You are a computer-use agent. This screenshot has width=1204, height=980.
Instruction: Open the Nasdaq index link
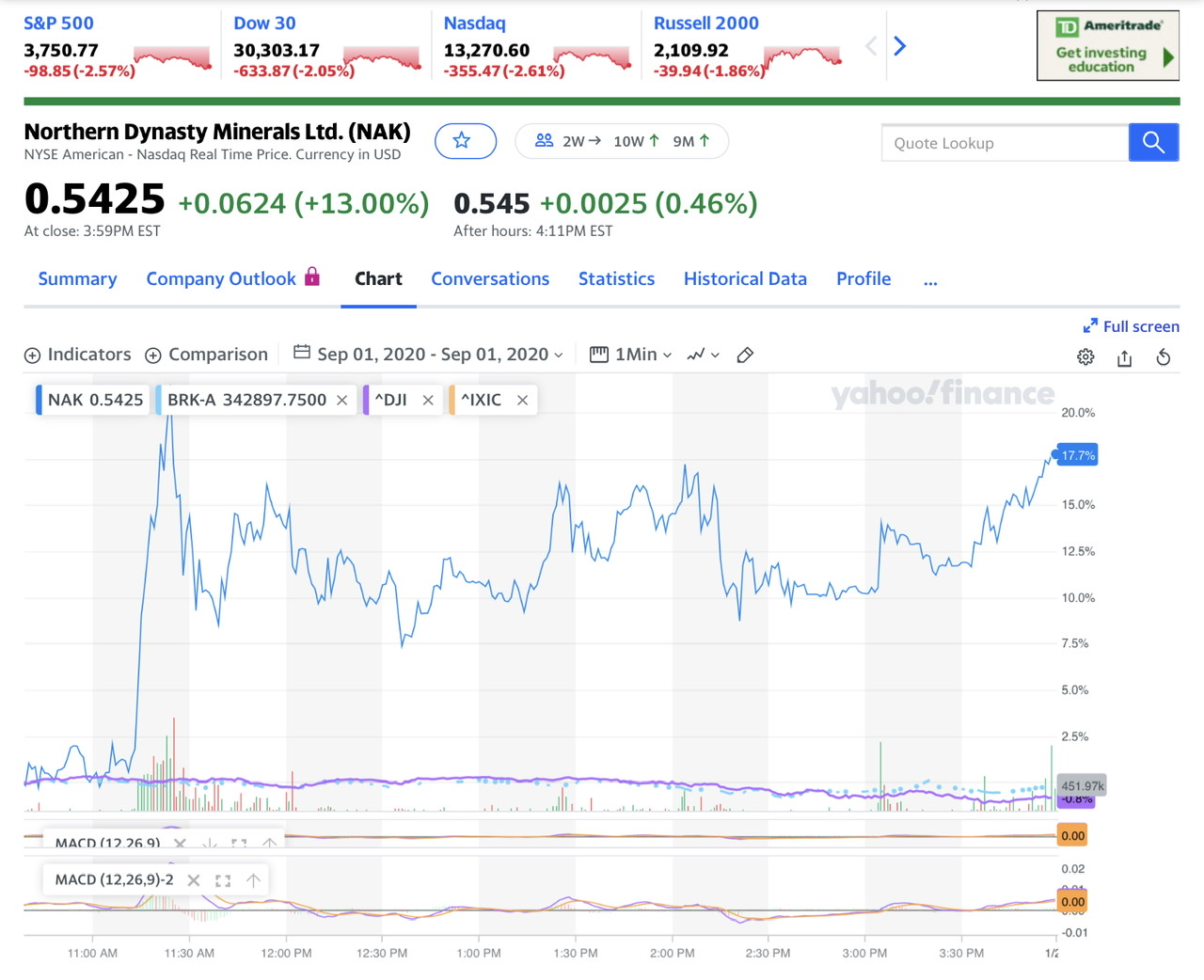click(x=474, y=24)
